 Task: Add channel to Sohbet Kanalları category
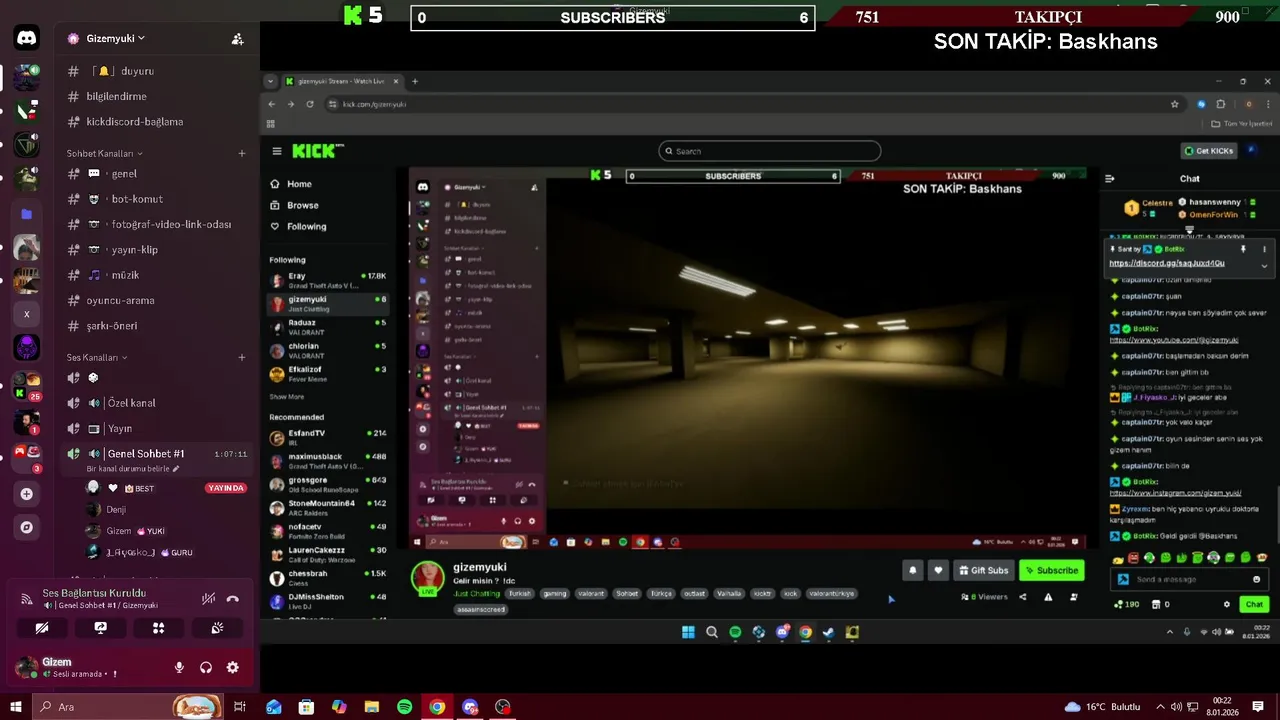pos(241,153)
